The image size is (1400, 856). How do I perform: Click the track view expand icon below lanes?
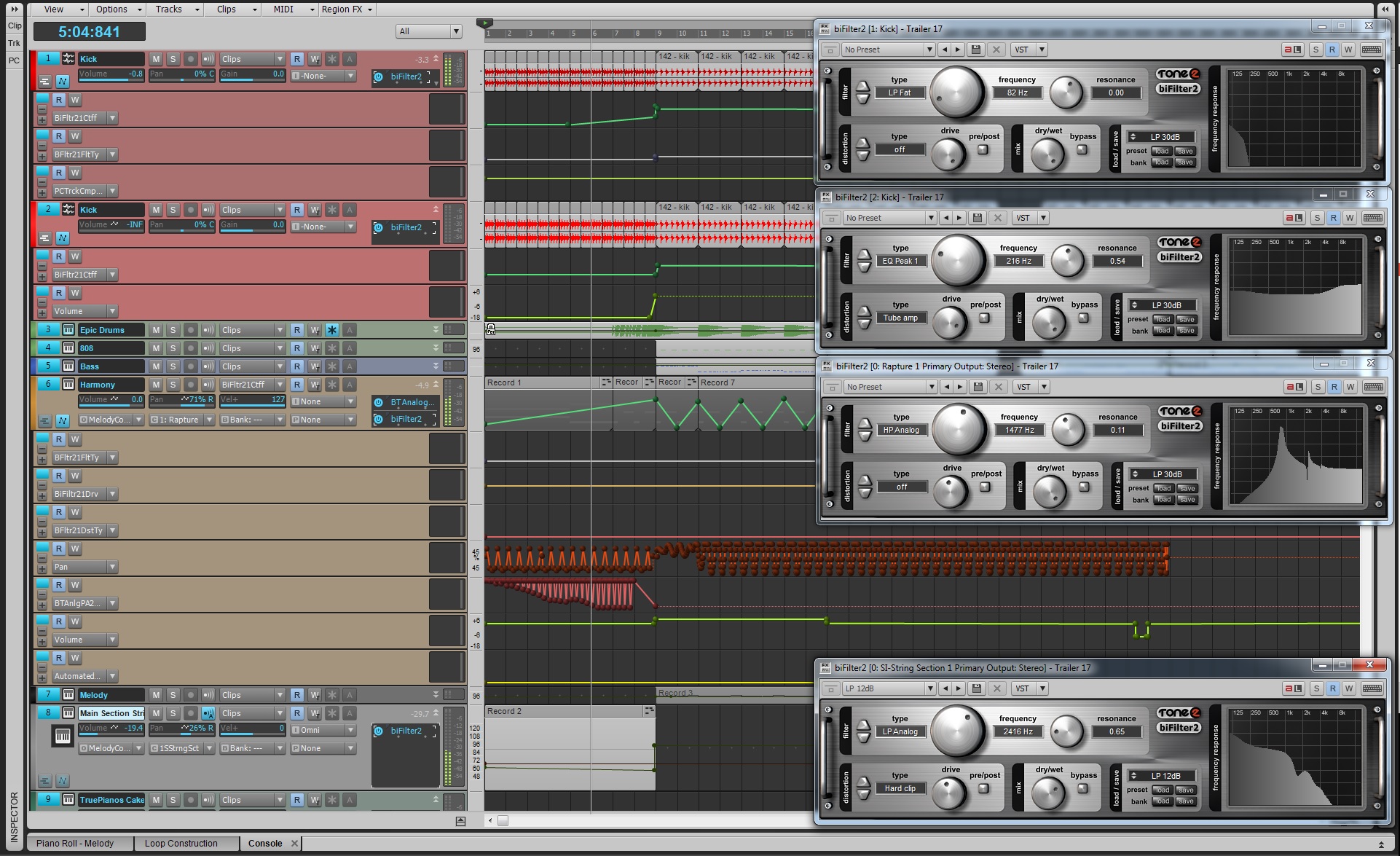[460, 821]
